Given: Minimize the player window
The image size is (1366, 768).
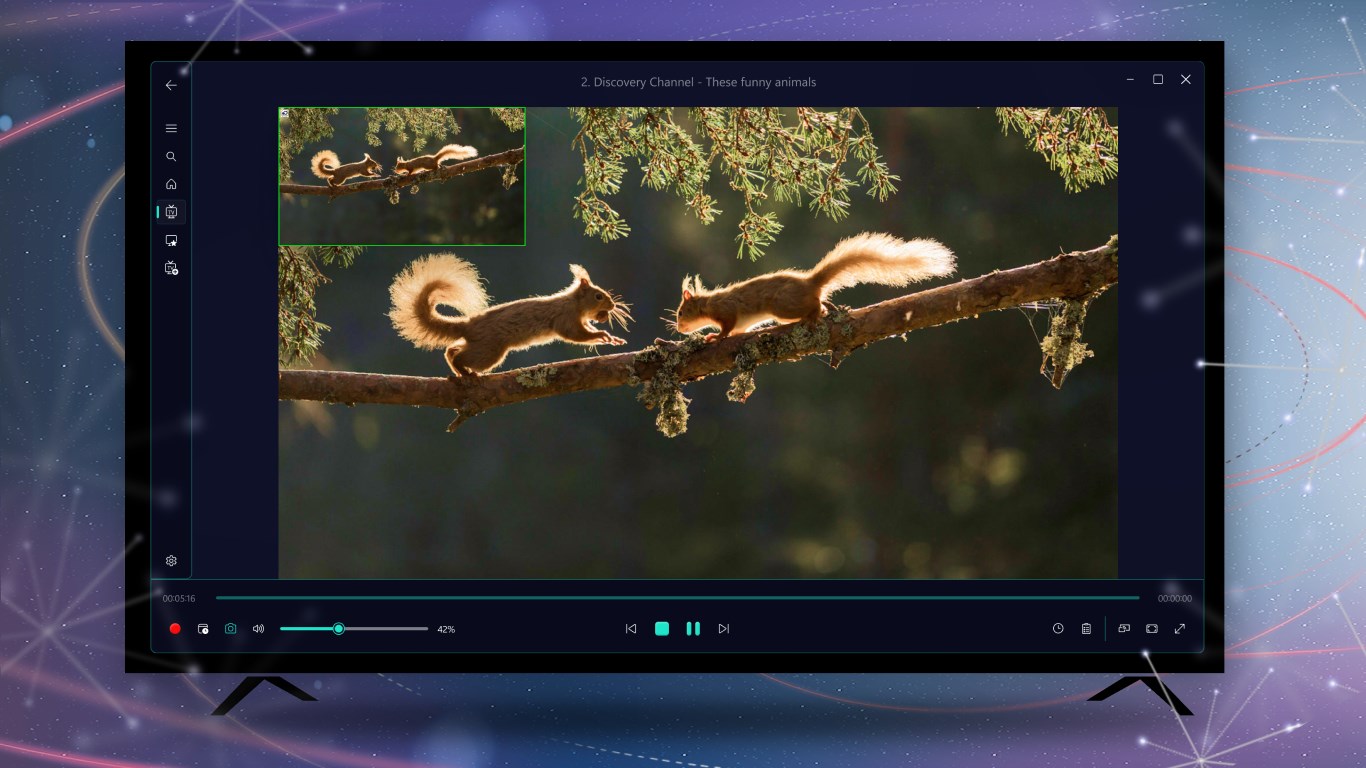Looking at the screenshot, I should 1130,79.
